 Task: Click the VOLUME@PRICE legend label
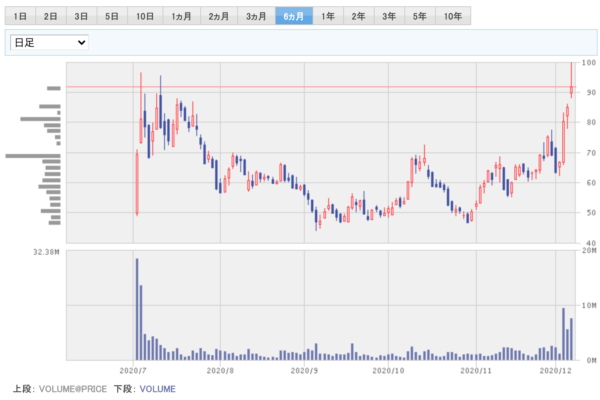pos(73,389)
